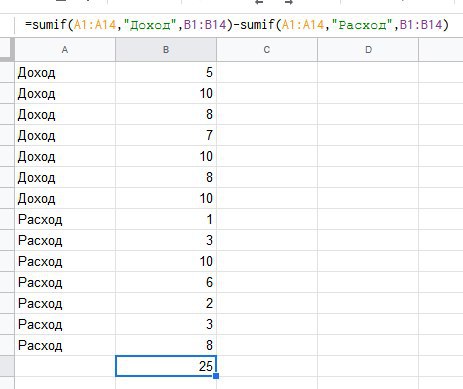Click the select-all corner box
463x389 pixels.
click(7, 50)
